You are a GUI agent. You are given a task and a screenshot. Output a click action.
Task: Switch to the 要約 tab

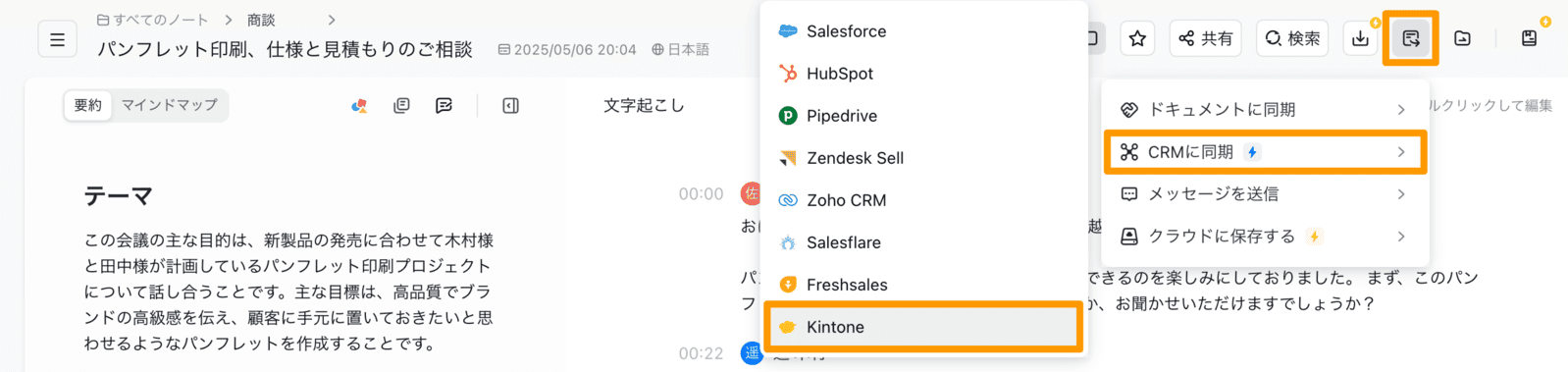88,105
